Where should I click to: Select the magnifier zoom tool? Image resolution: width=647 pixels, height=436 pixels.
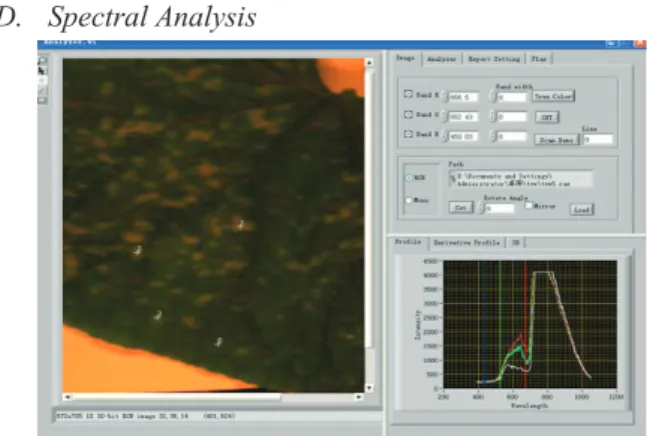[x=43, y=61]
